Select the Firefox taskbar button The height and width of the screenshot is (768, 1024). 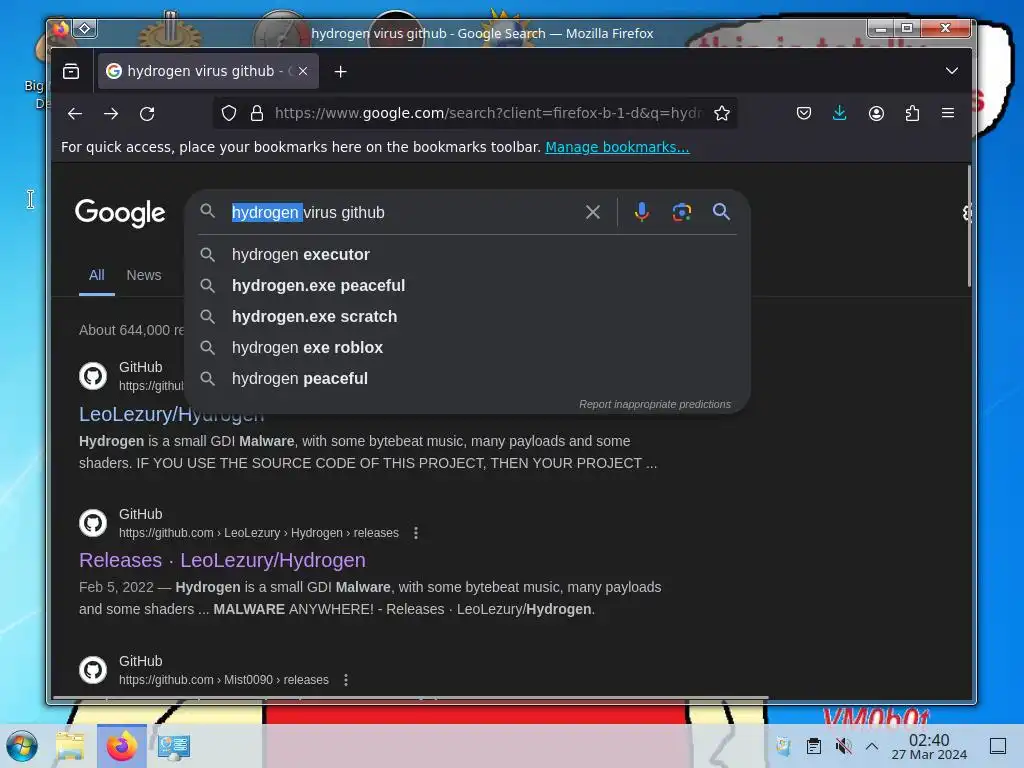122,746
